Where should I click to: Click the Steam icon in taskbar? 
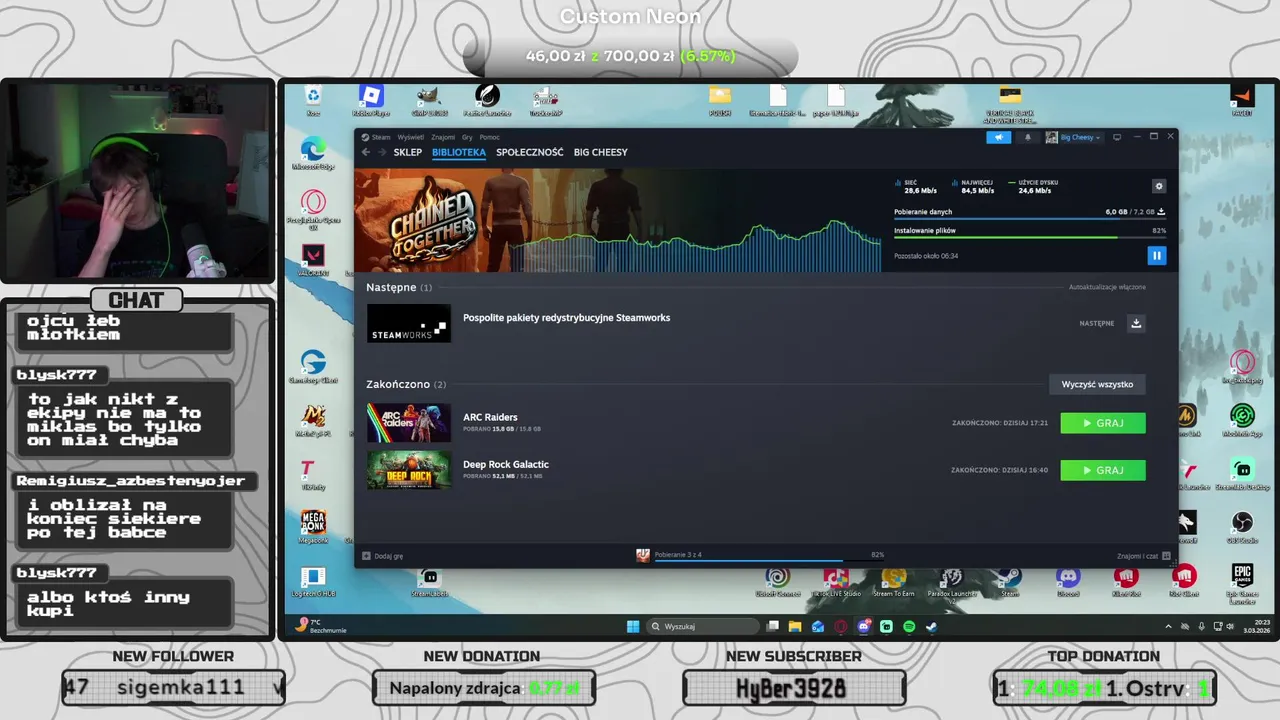pyautogui.click(x=931, y=627)
